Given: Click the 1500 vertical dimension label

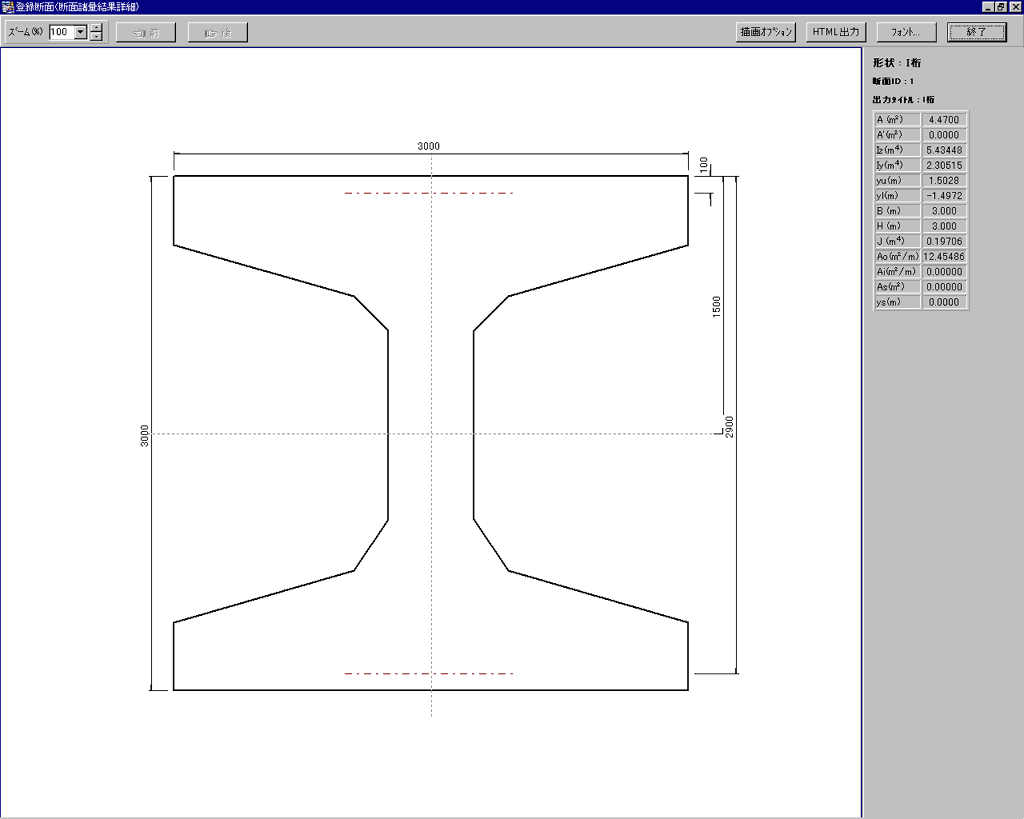Looking at the screenshot, I should coord(716,306).
